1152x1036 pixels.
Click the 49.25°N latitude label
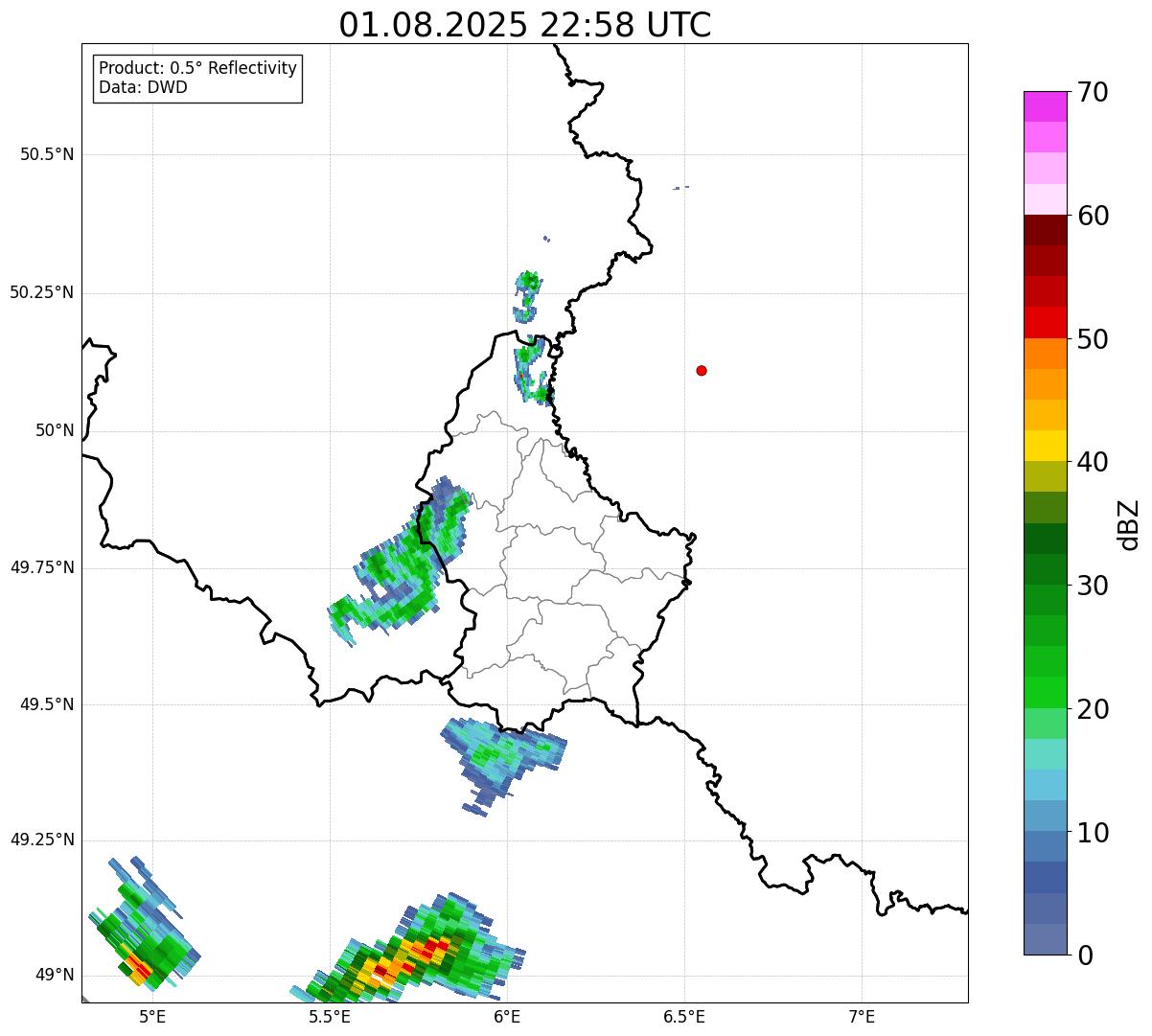coord(42,840)
